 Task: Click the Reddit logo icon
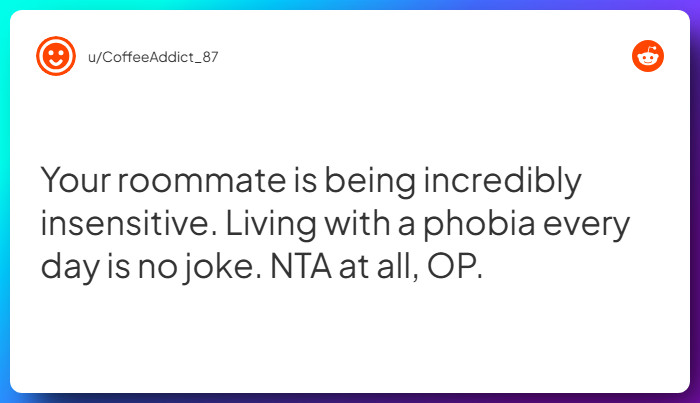coord(648,56)
